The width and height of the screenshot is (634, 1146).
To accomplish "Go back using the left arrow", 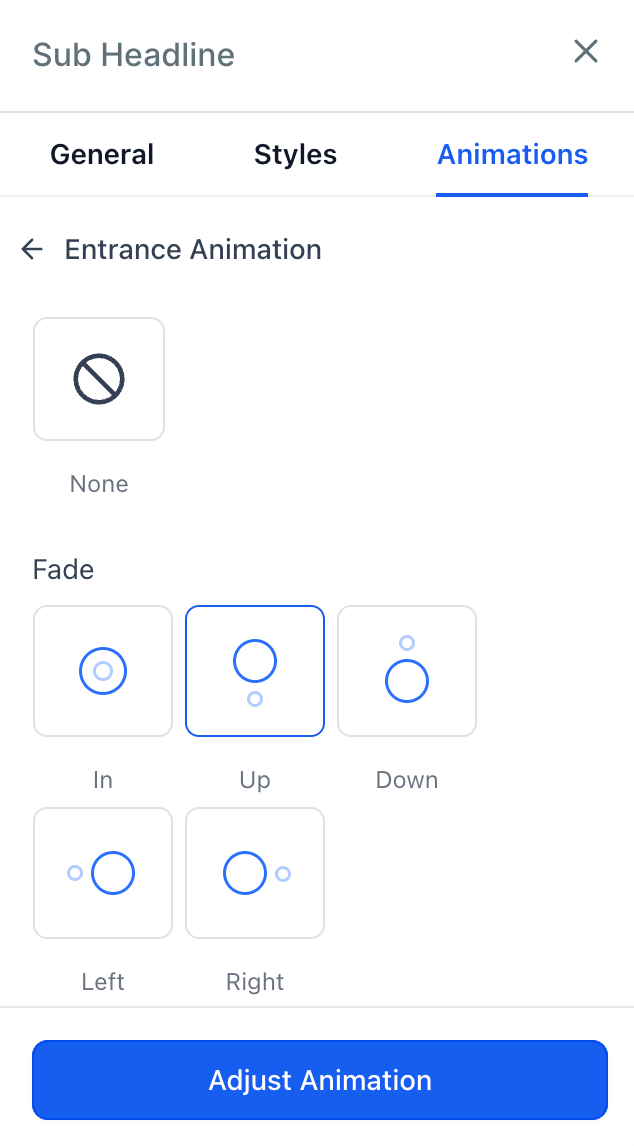I will (x=32, y=250).
